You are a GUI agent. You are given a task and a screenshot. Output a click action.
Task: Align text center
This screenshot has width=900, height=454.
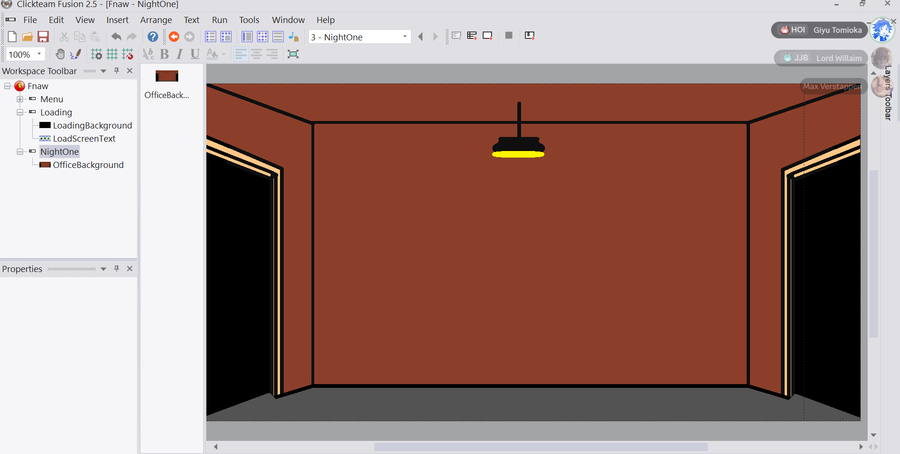[x=257, y=54]
